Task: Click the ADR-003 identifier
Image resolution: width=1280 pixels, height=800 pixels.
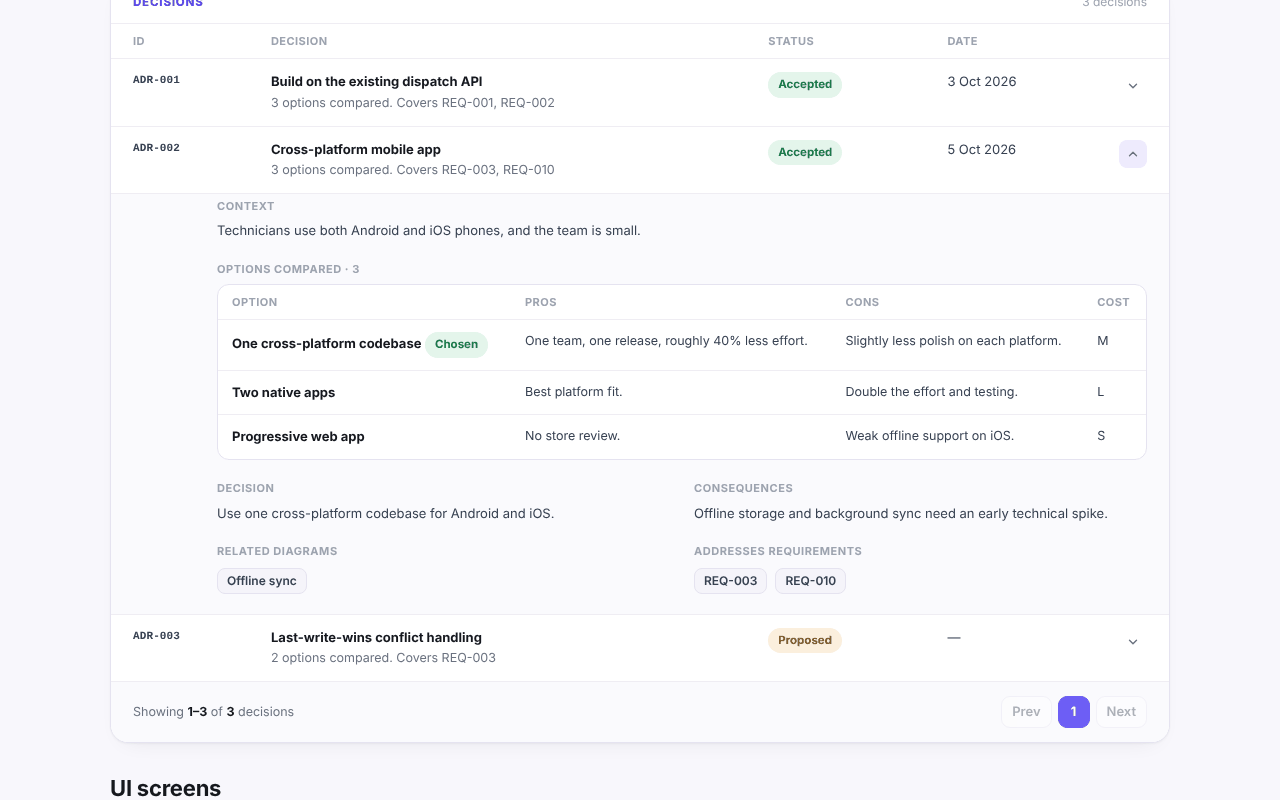Action: [x=157, y=636]
